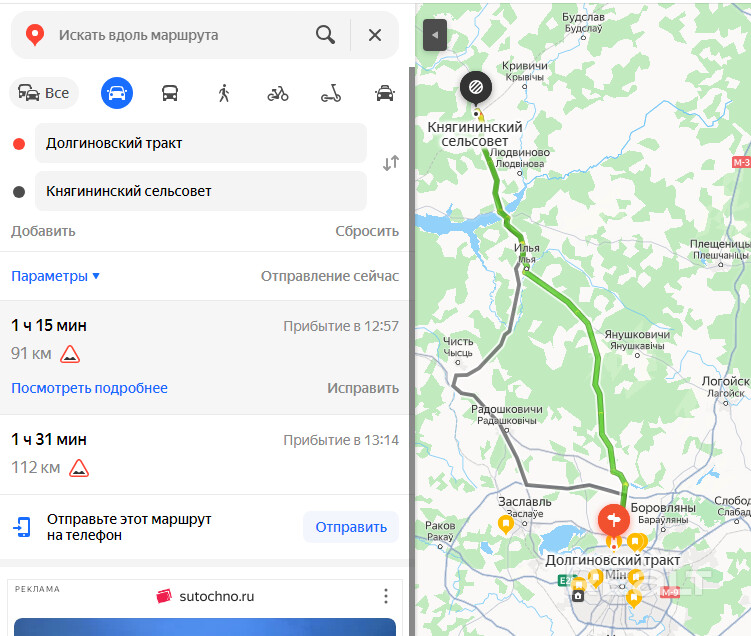Click Добавить to add a waypoint
The image size is (751, 636).
(43, 231)
